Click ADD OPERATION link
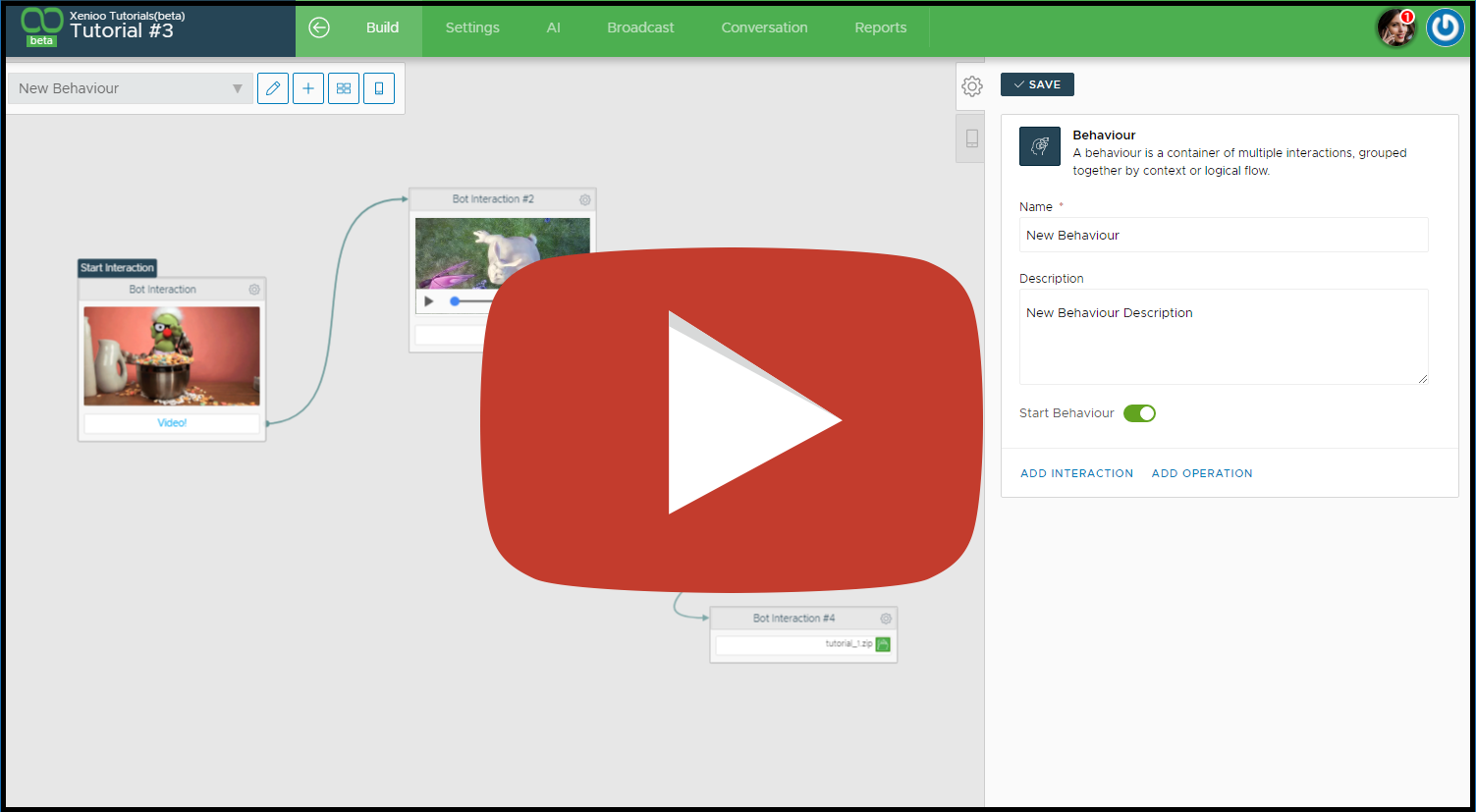The height and width of the screenshot is (812, 1476). point(1202,473)
